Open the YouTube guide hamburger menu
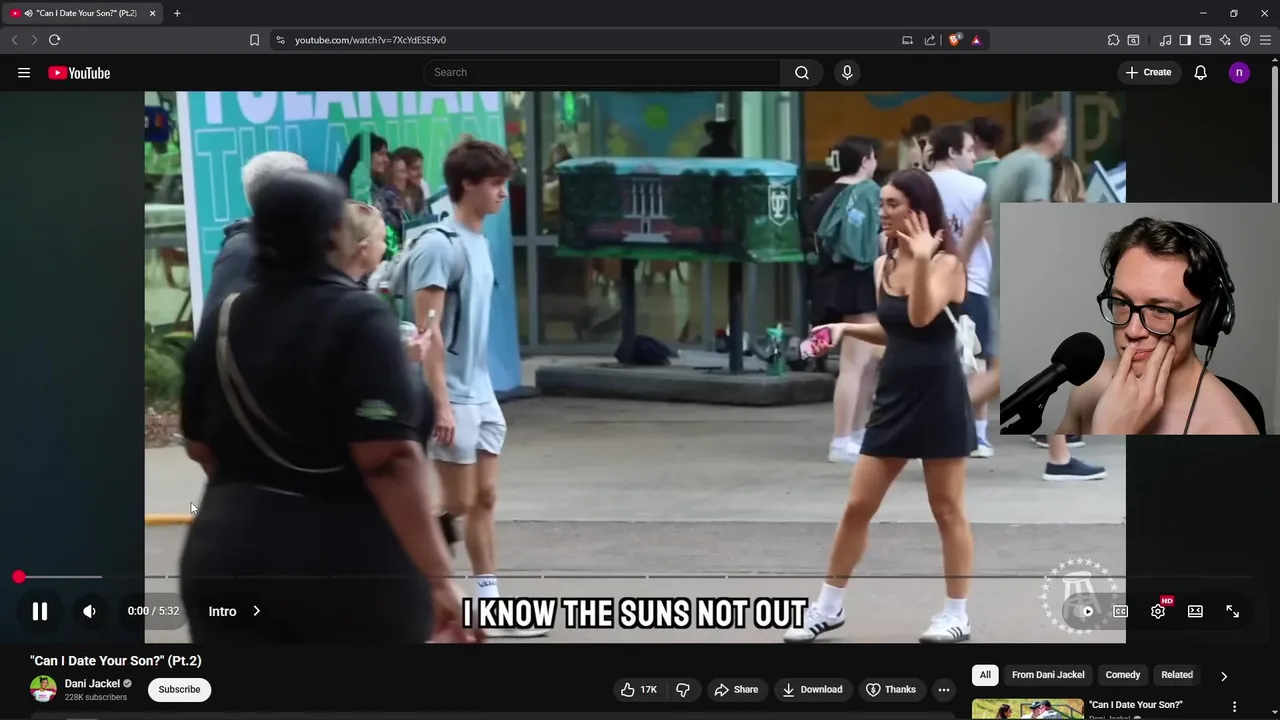 click(x=24, y=73)
